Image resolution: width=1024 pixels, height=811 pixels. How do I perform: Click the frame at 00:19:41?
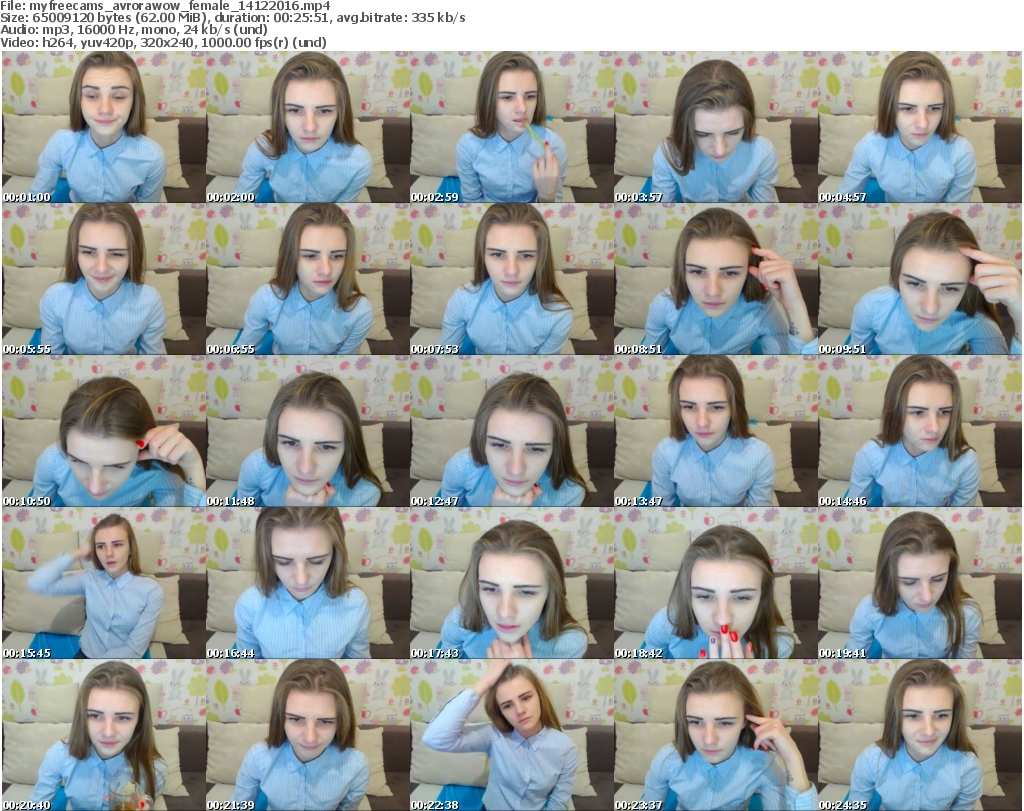919,583
